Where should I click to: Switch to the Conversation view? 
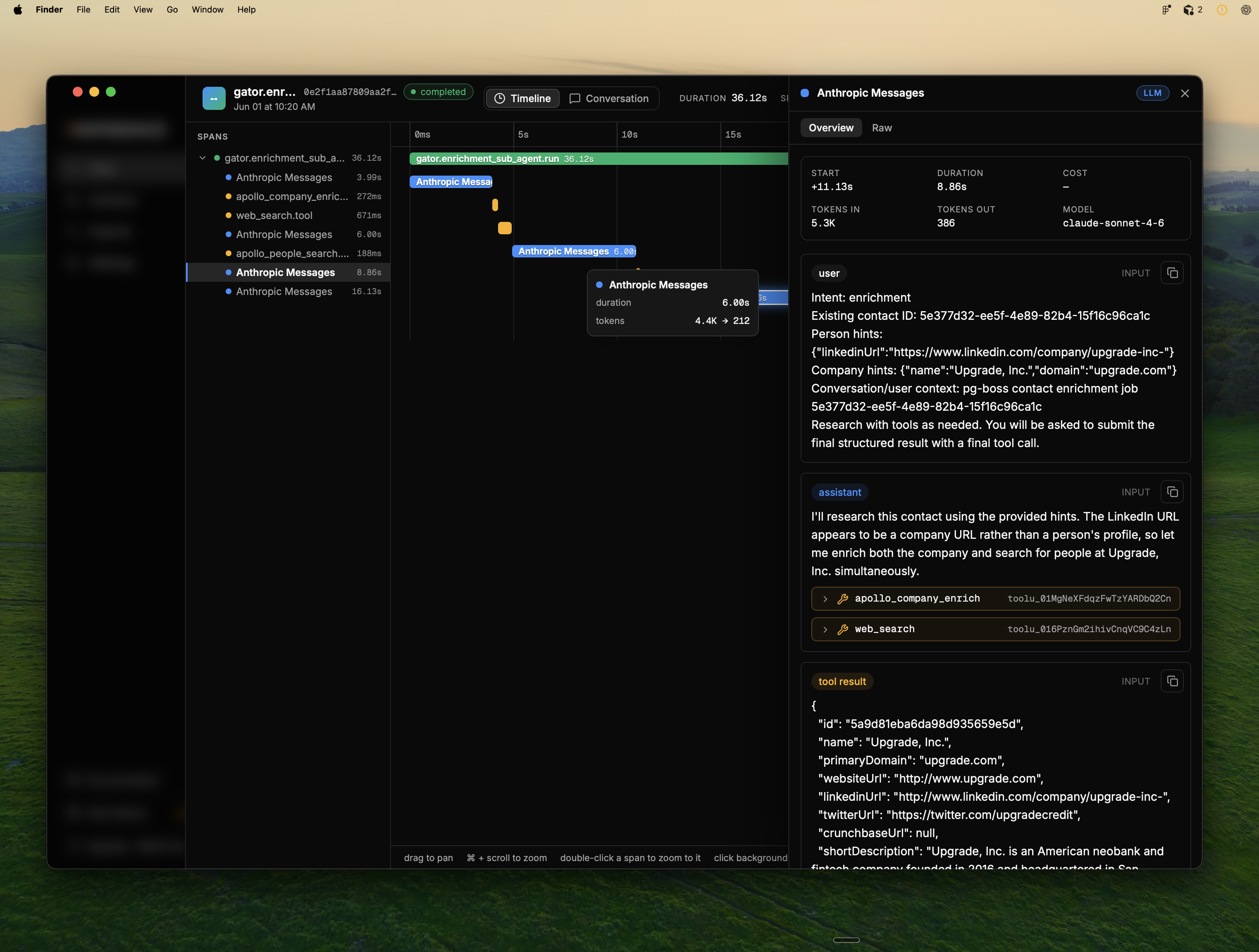click(609, 98)
